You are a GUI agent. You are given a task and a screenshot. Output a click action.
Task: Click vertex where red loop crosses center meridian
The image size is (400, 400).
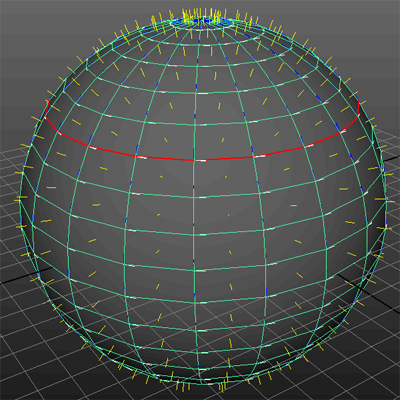pos(194,160)
